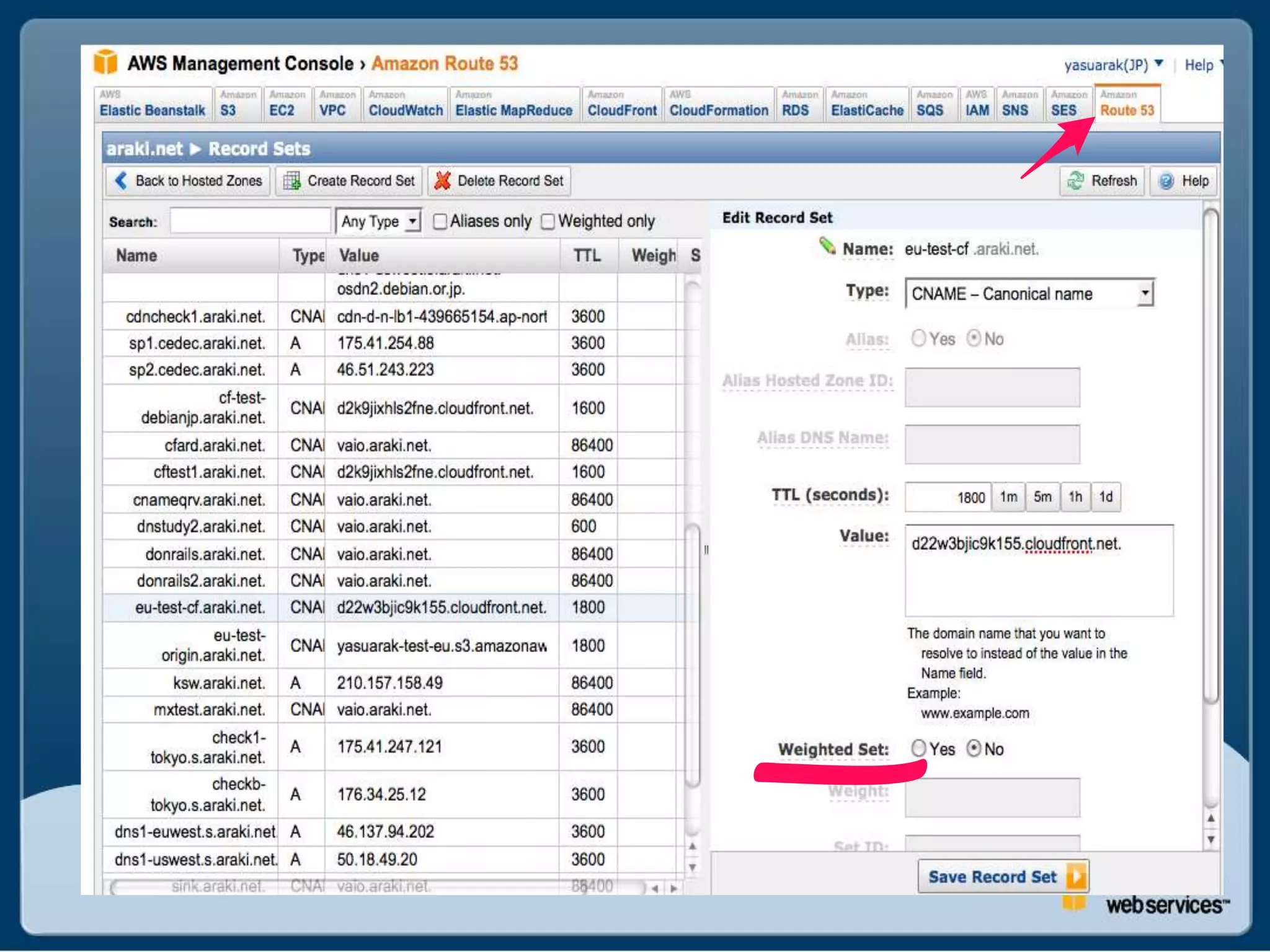The width and height of the screenshot is (1270, 952).
Task: Click the red X Delete icon
Action: 443,181
